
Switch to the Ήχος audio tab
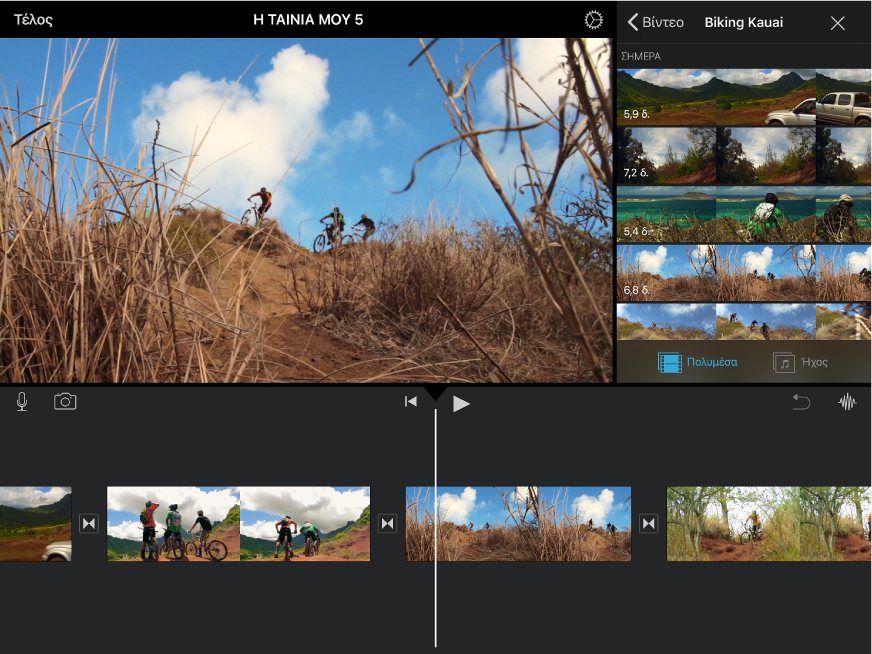tap(801, 362)
